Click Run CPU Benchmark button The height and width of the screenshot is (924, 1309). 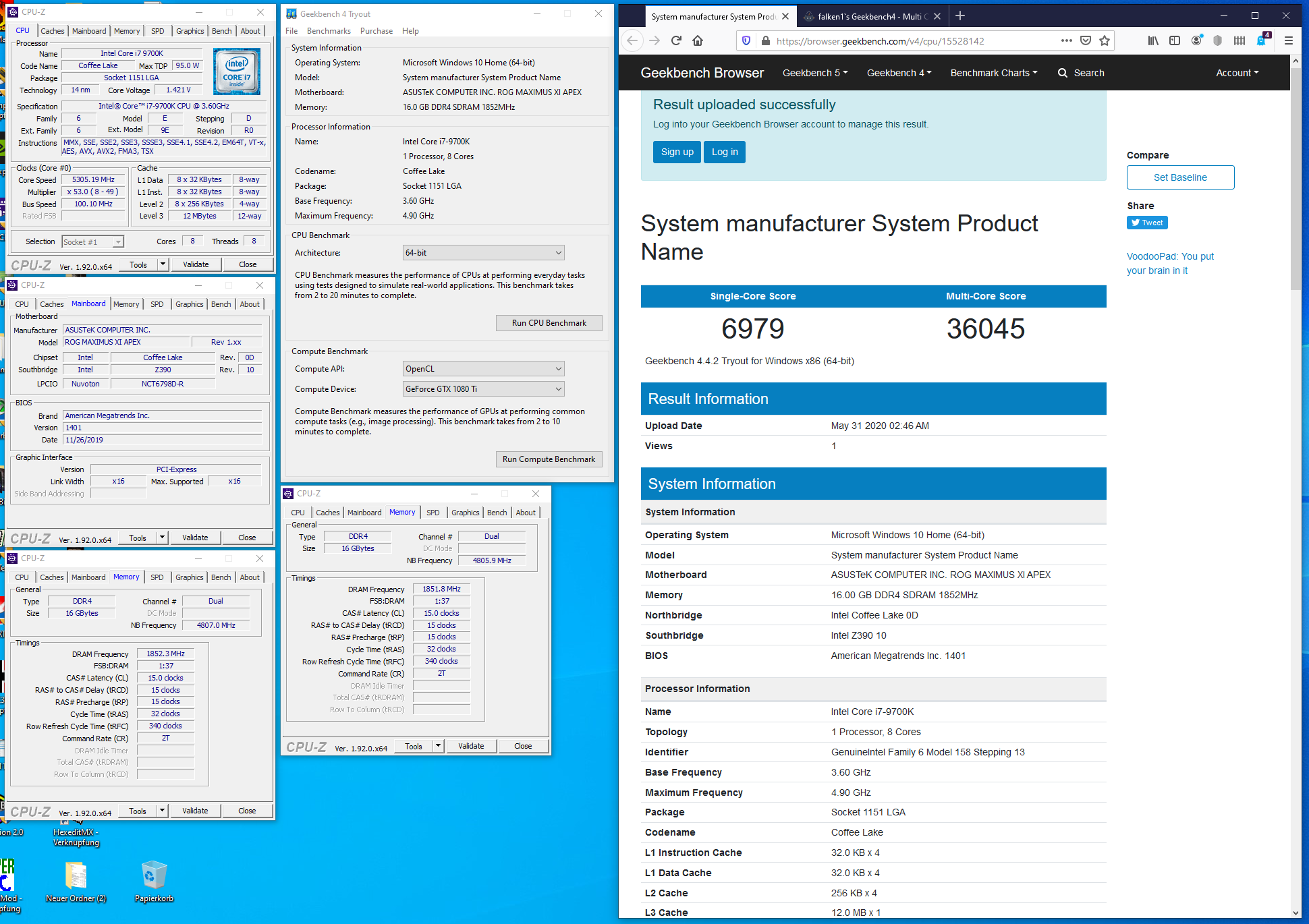(549, 323)
